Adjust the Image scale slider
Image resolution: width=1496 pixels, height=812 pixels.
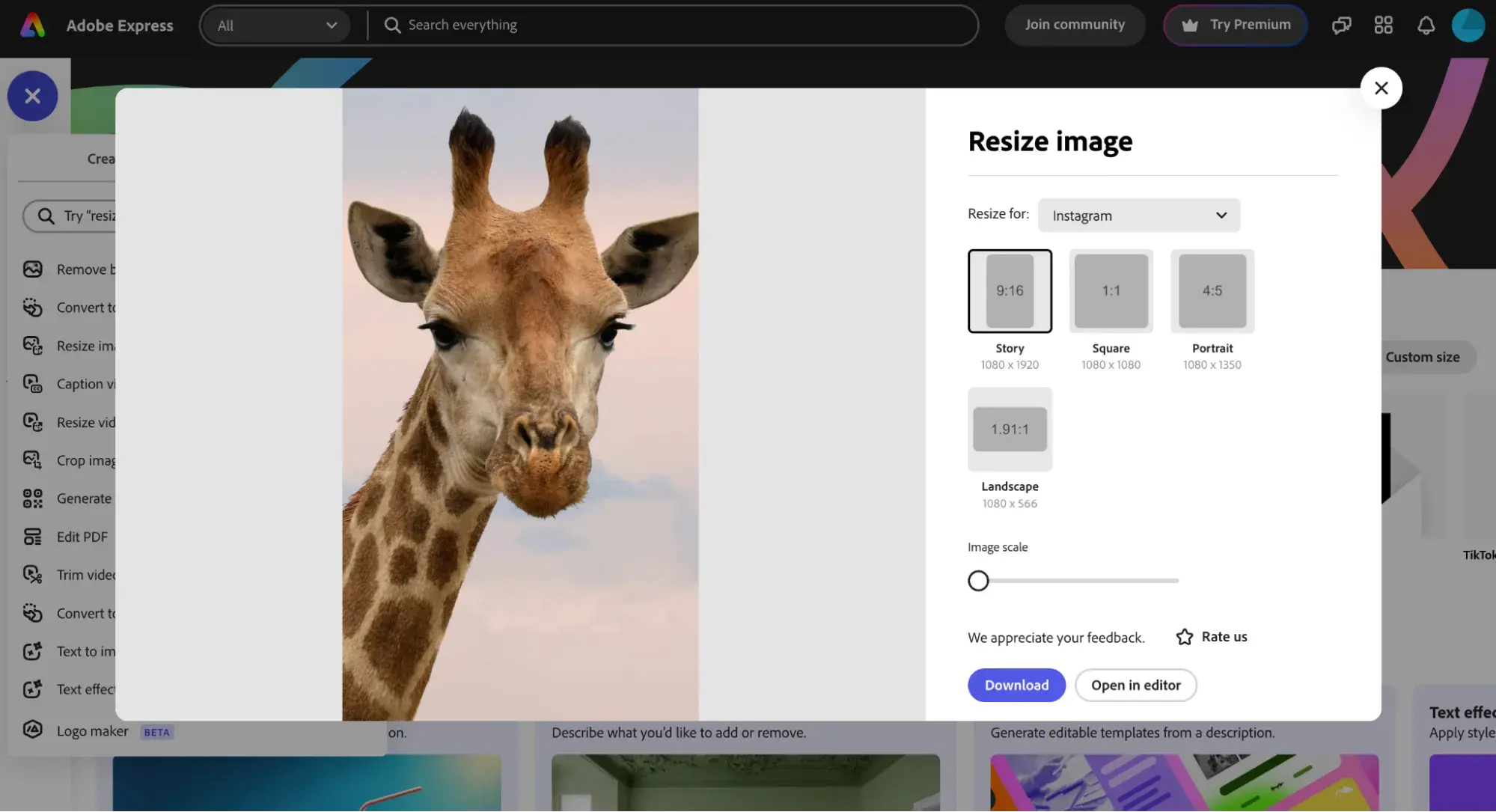tap(978, 580)
